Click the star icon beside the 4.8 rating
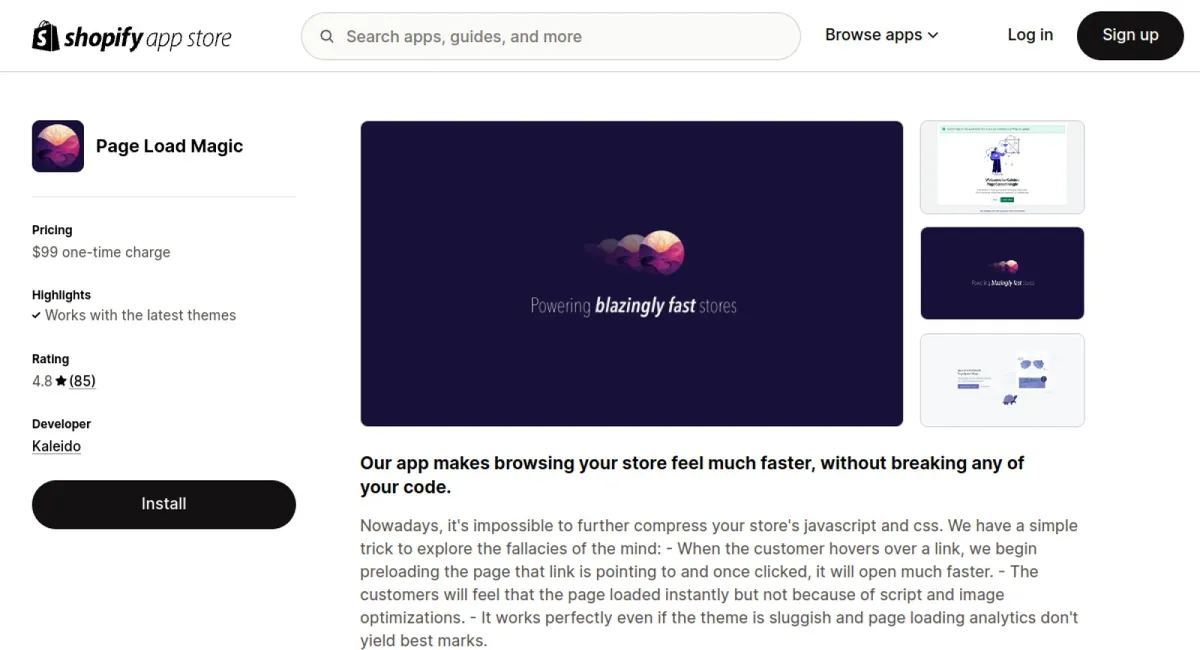Image resolution: width=1200 pixels, height=650 pixels. (x=61, y=381)
